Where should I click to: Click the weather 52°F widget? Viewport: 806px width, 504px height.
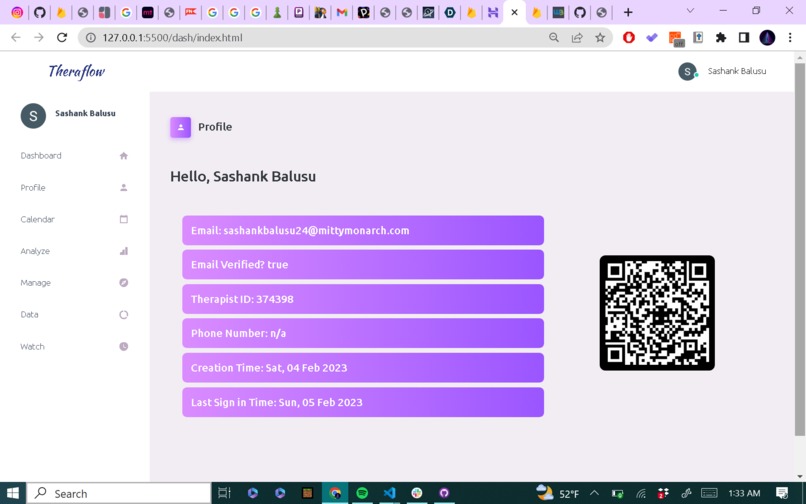(x=557, y=493)
